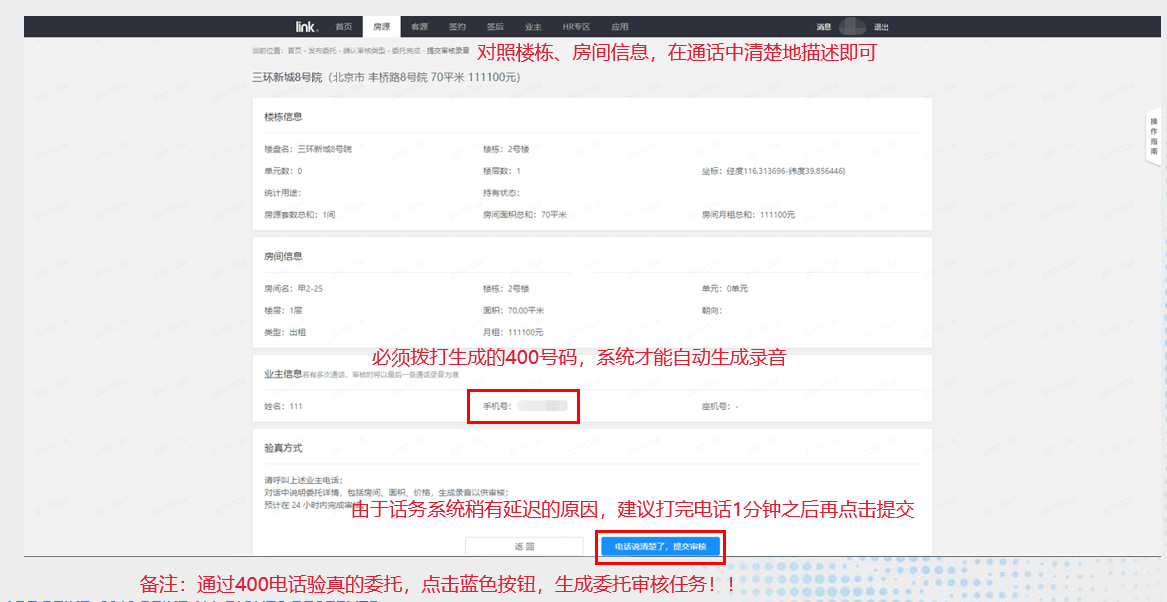Click the 房间信息 section heading

coord(283,257)
